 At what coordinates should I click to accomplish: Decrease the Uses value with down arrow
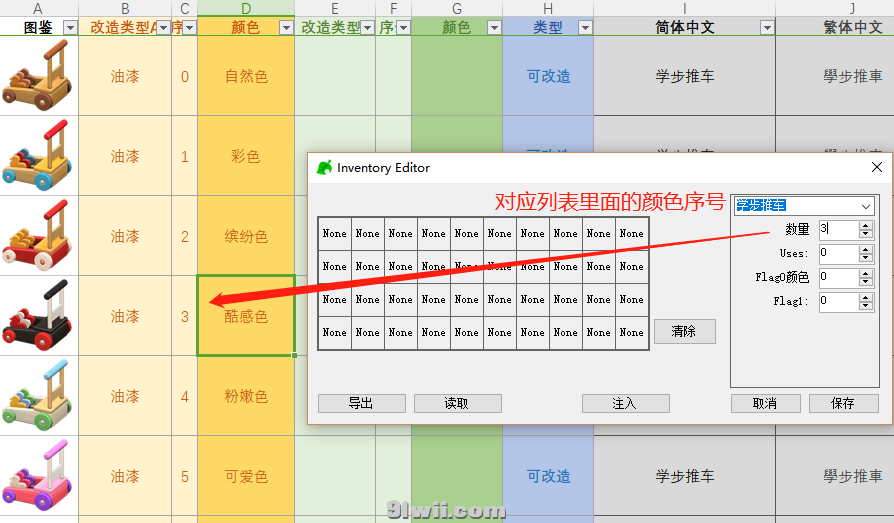[x=865, y=258]
